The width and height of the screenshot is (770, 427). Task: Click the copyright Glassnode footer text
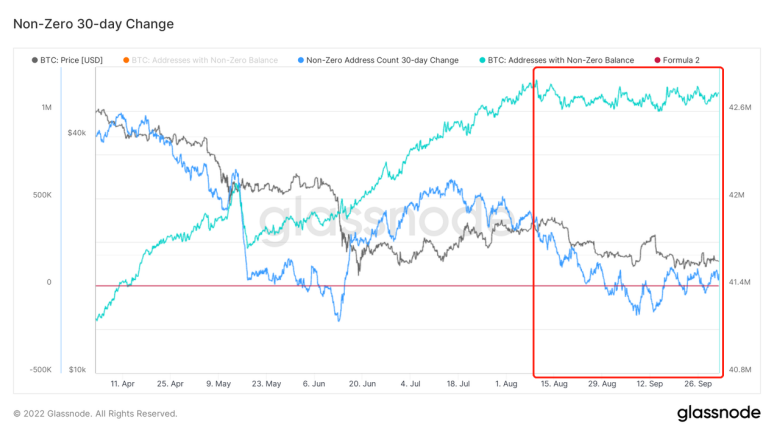pyautogui.click(x=95, y=413)
